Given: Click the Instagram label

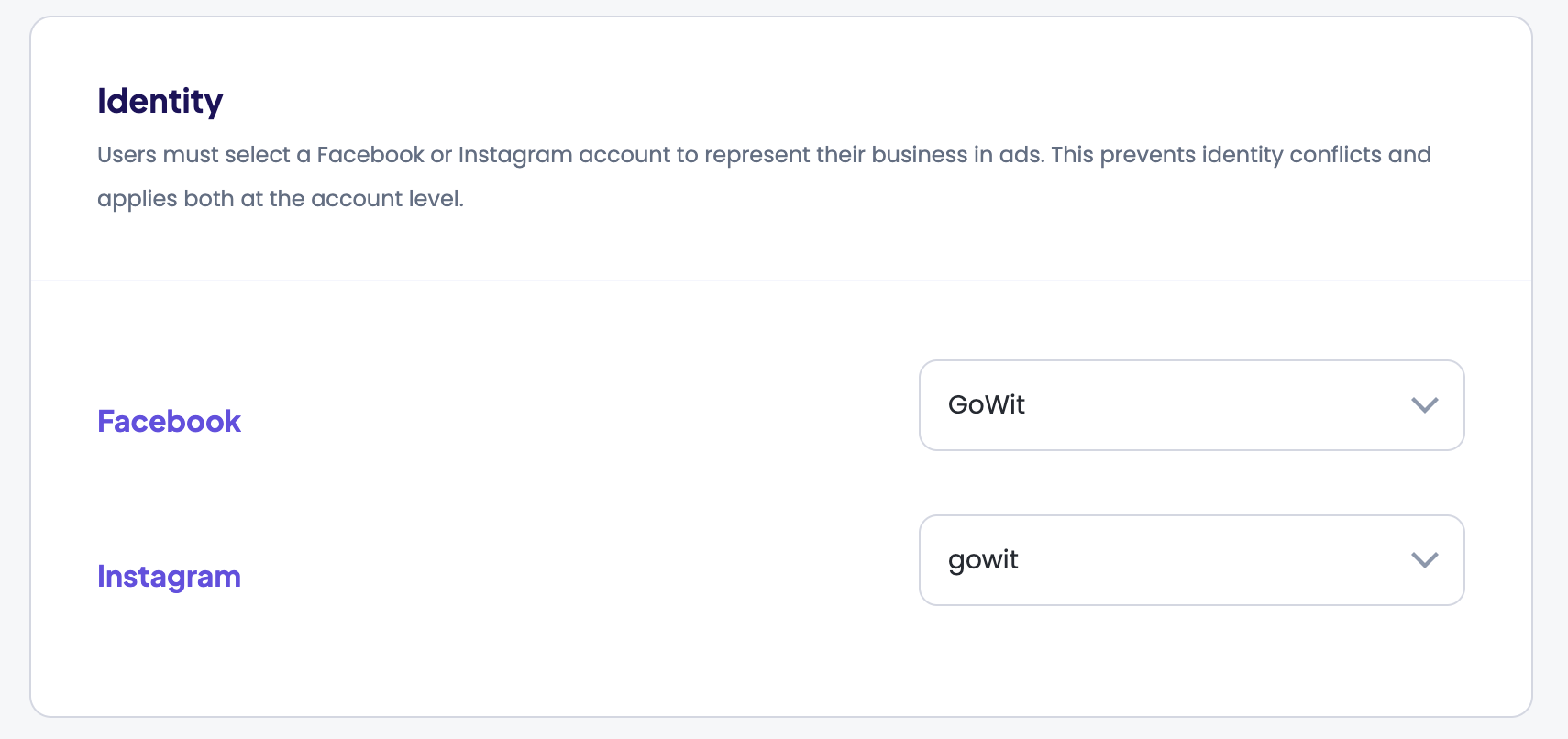Looking at the screenshot, I should coord(169,577).
